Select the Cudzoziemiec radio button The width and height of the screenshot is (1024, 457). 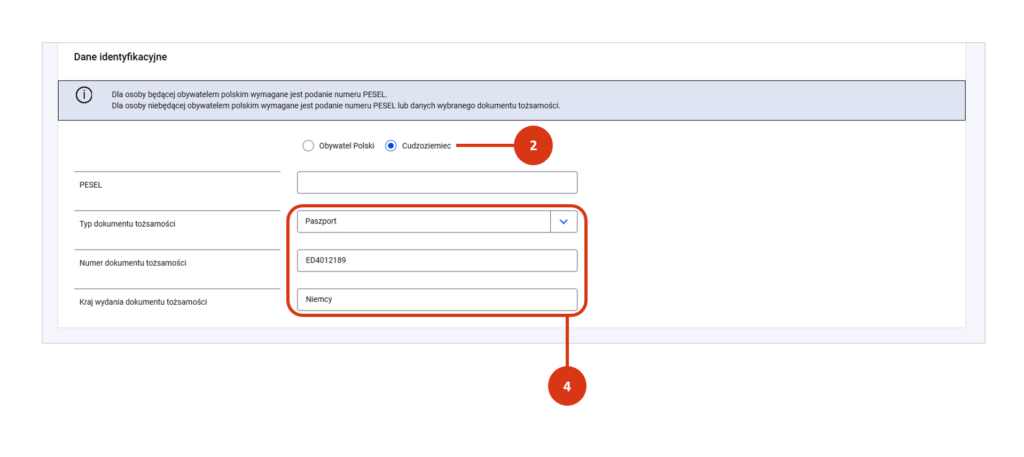point(391,146)
